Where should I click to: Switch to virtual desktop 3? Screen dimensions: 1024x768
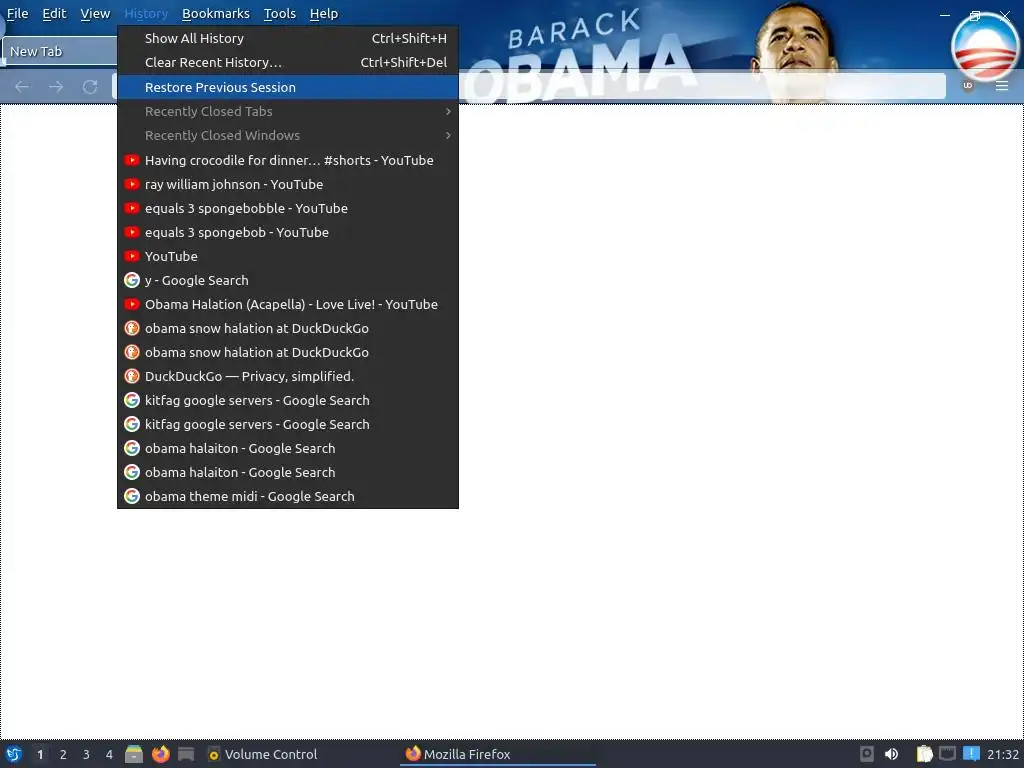(x=86, y=754)
